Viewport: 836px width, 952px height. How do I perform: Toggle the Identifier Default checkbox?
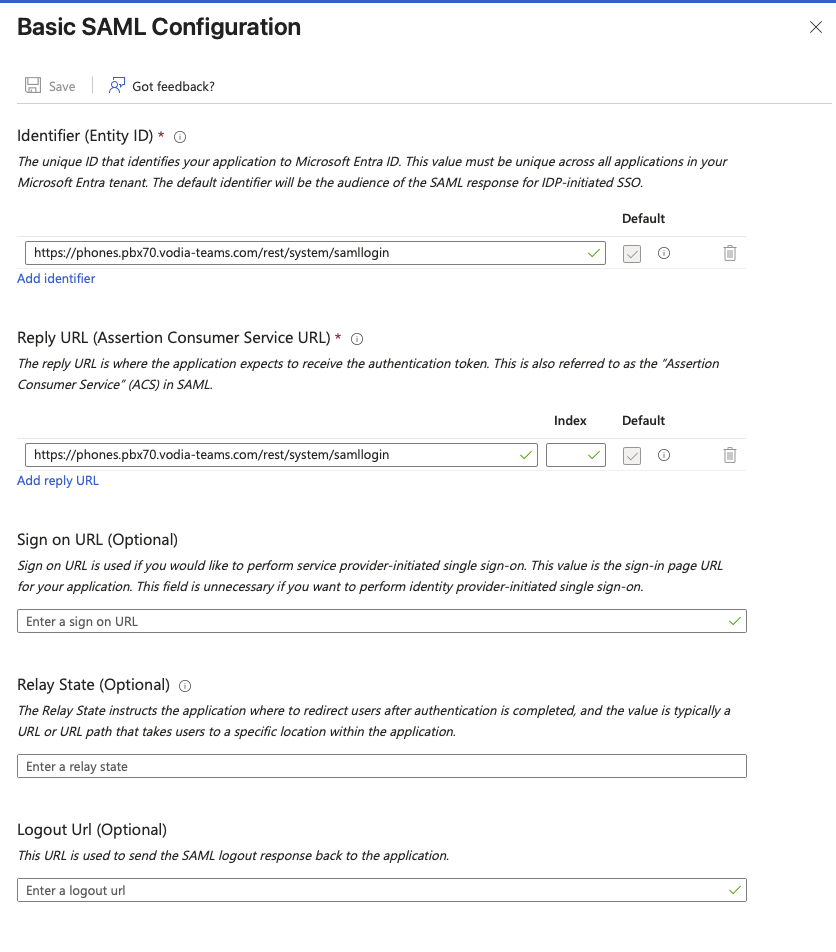pyautogui.click(x=632, y=253)
